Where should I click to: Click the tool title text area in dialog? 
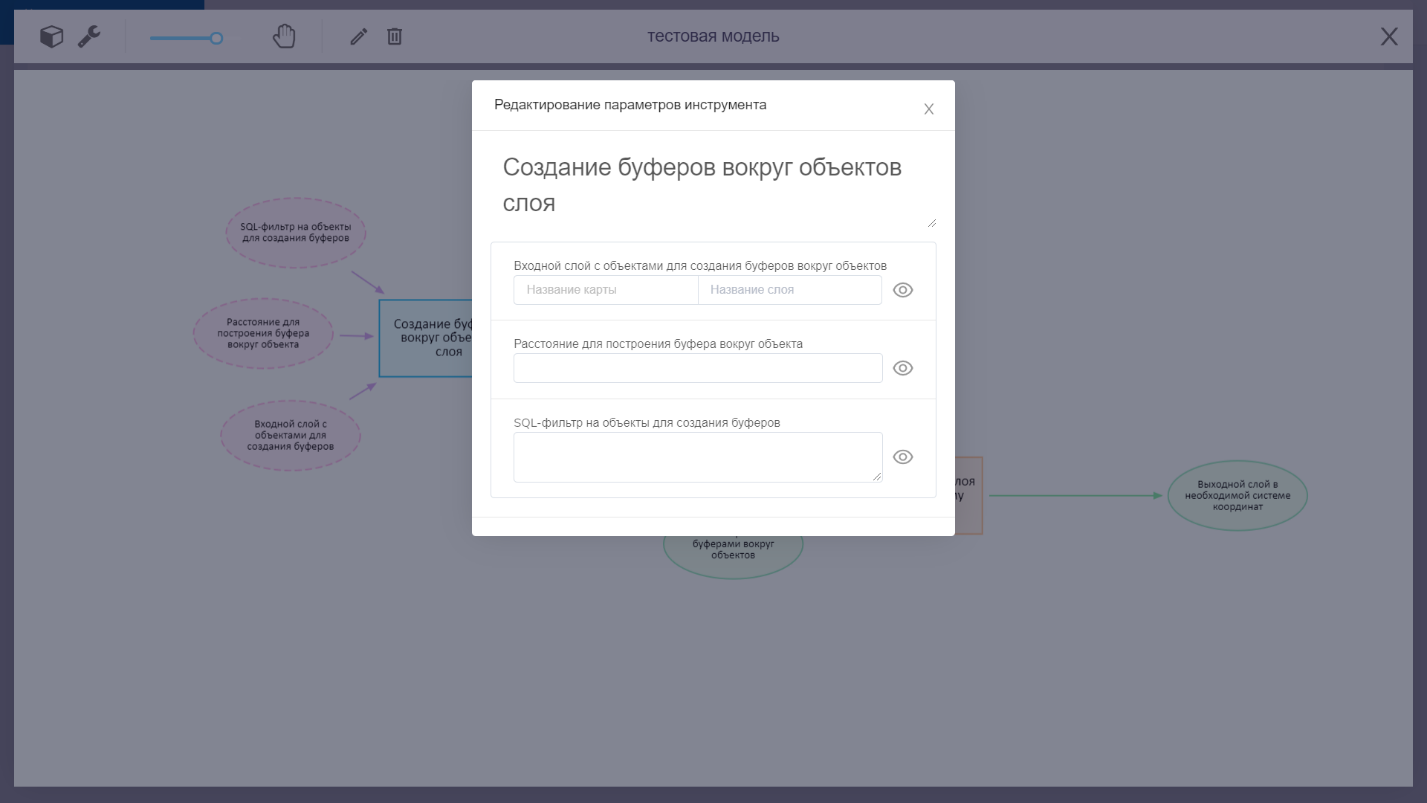pyautogui.click(x=713, y=185)
